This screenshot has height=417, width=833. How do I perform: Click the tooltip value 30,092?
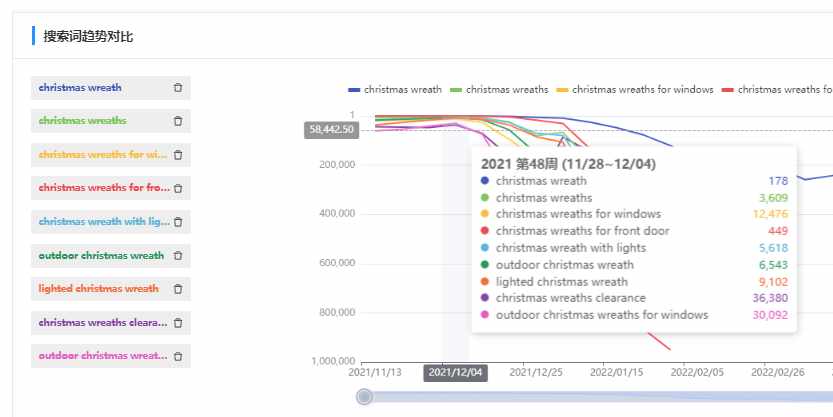pyautogui.click(x=770, y=315)
